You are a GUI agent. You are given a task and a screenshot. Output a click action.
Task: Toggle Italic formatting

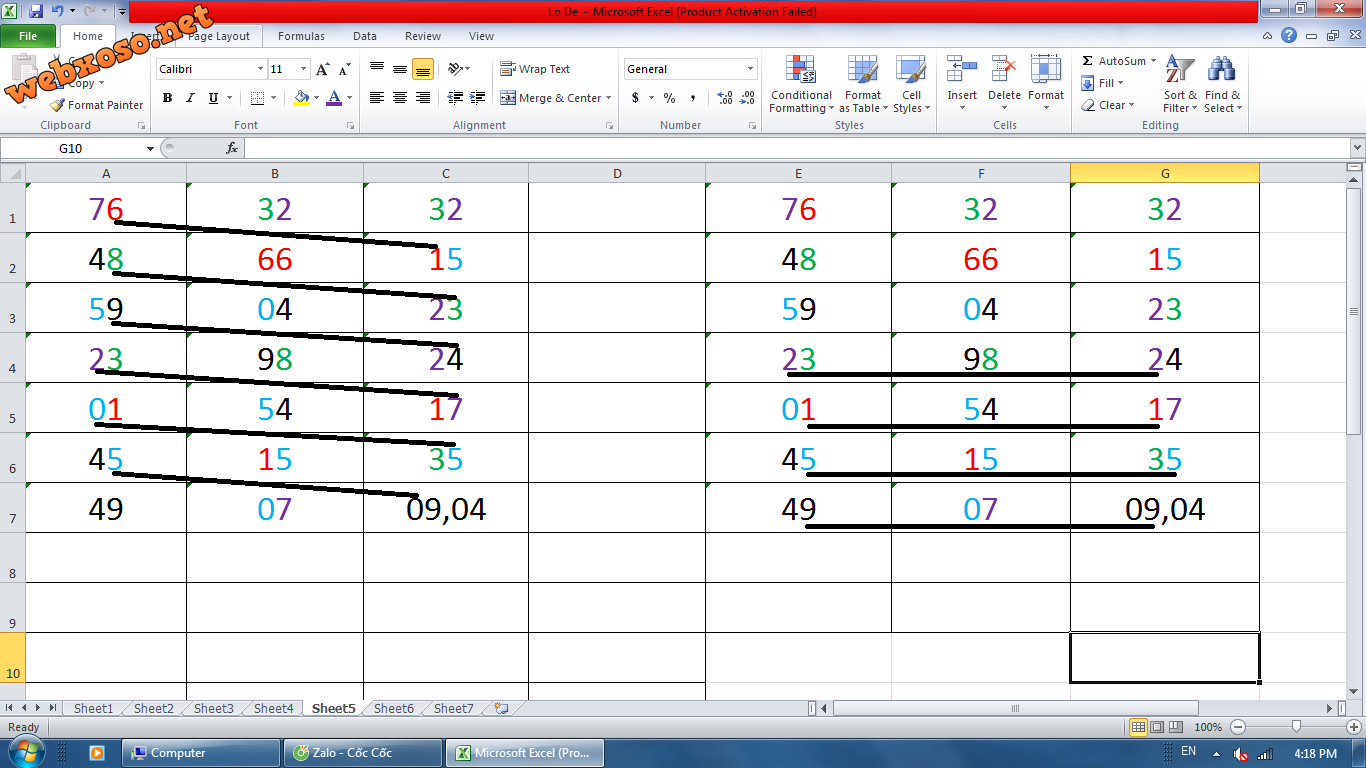pos(190,98)
